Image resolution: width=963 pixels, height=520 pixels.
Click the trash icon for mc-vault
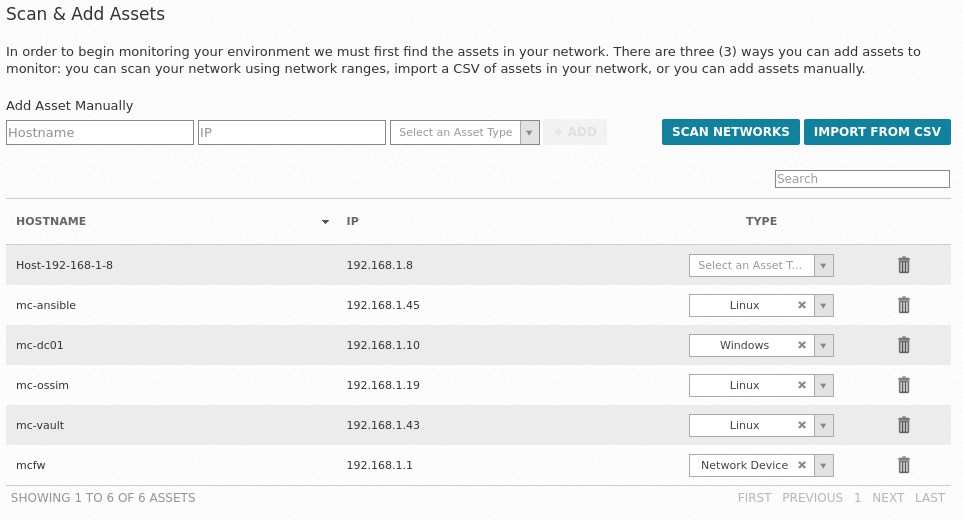click(x=903, y=425)
